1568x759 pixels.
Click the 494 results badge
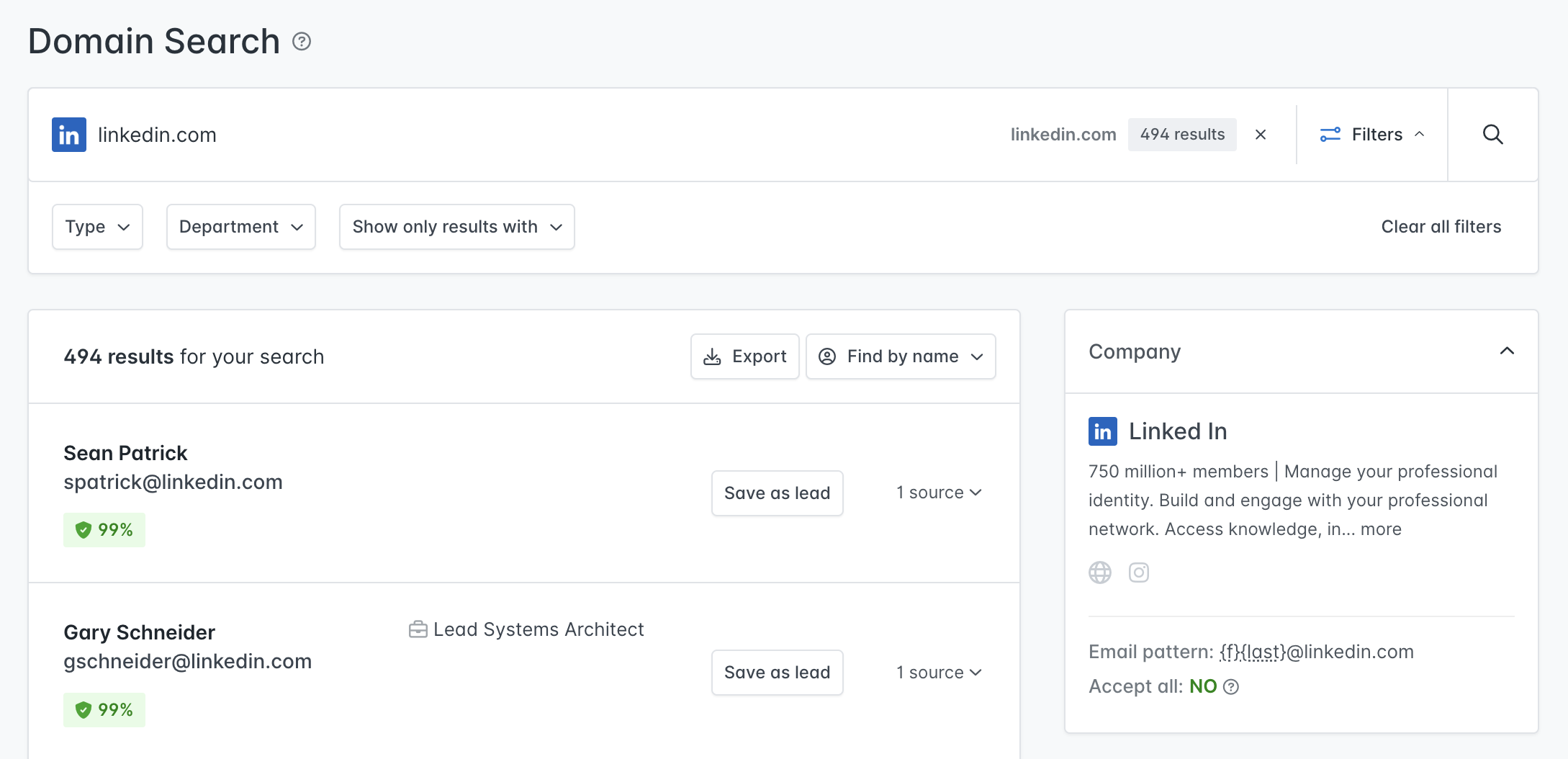[1182, 135]
